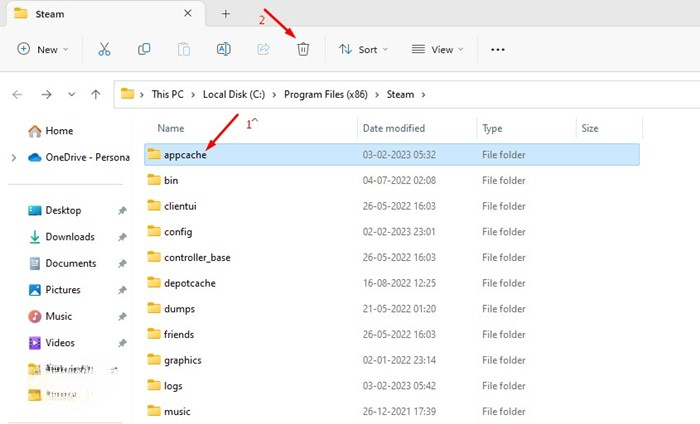Open Videos in Quick access
The width and height of the screenshot is (700, 424).
(x=51, y=343)
